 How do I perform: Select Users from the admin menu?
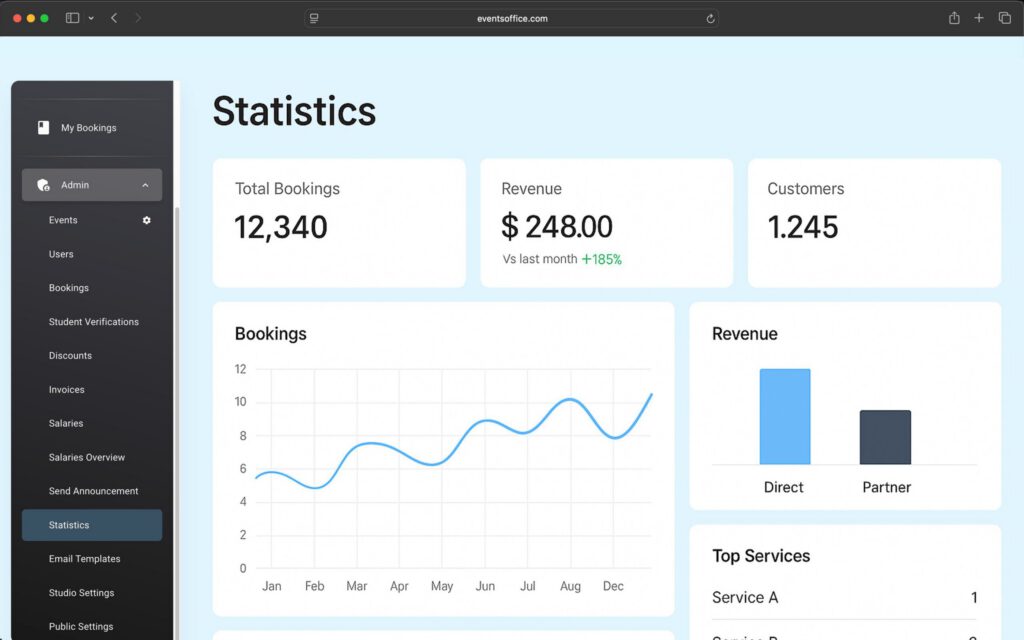pos(61,254)
